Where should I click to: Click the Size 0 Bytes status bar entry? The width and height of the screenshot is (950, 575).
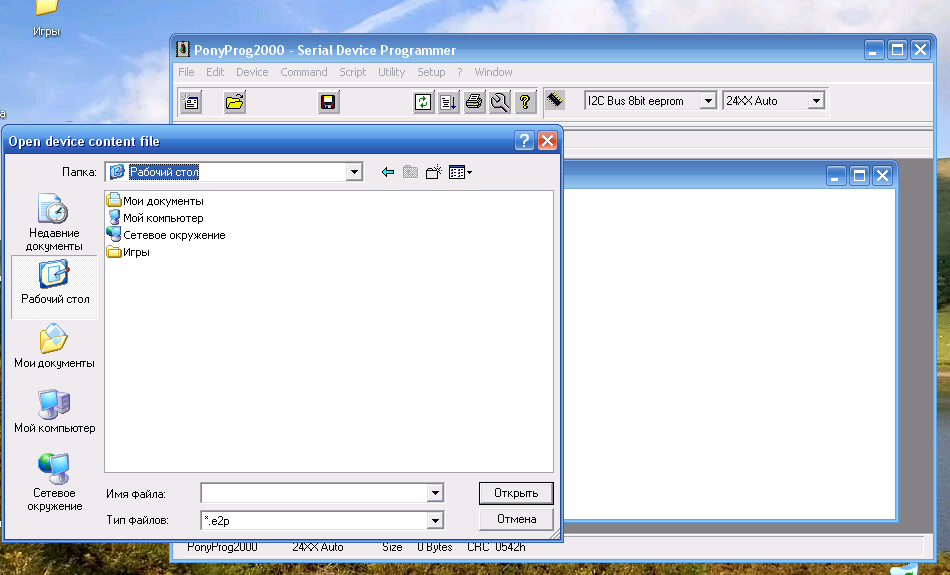(x=417, y=547)
